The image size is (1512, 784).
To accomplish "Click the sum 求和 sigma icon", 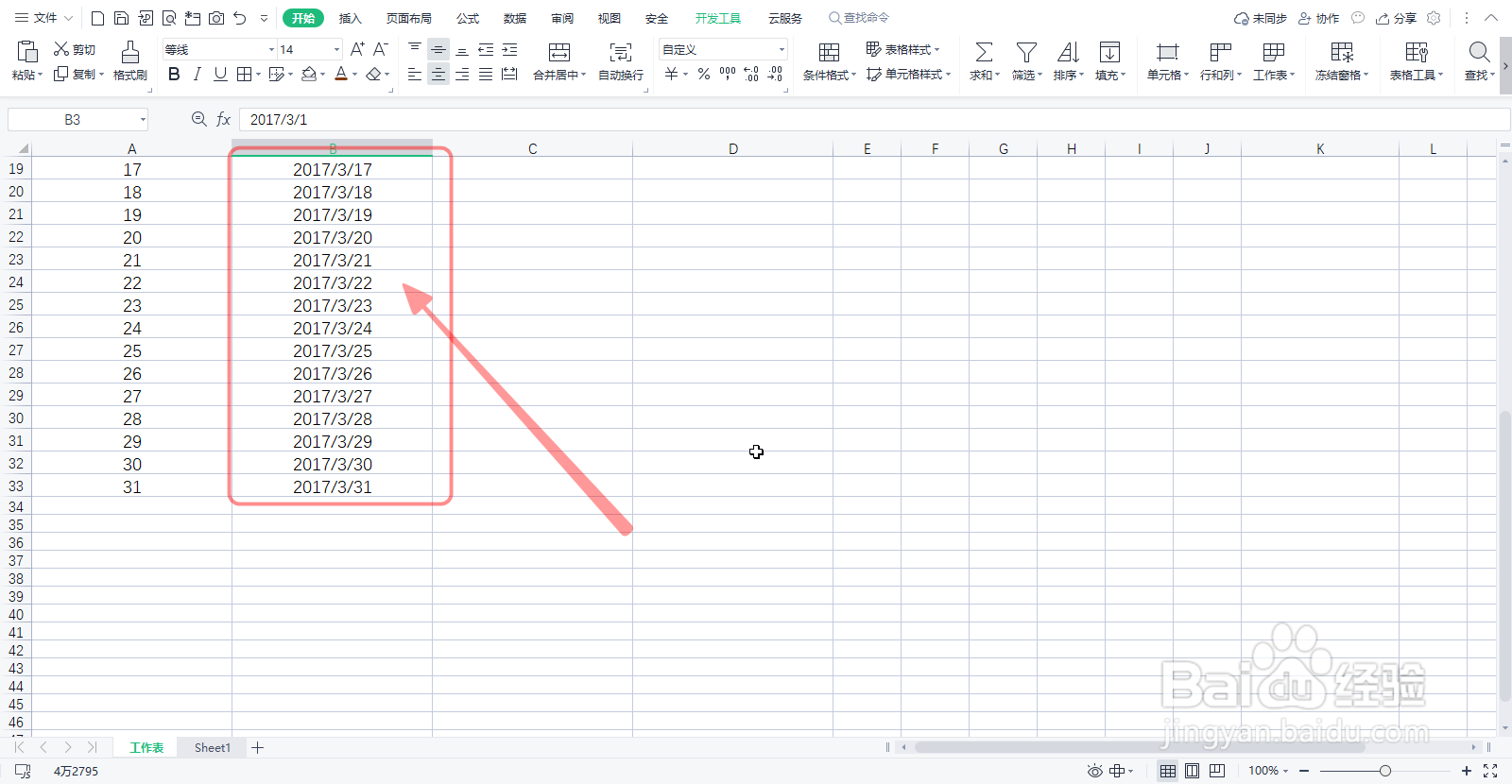I will coord(984,52).
